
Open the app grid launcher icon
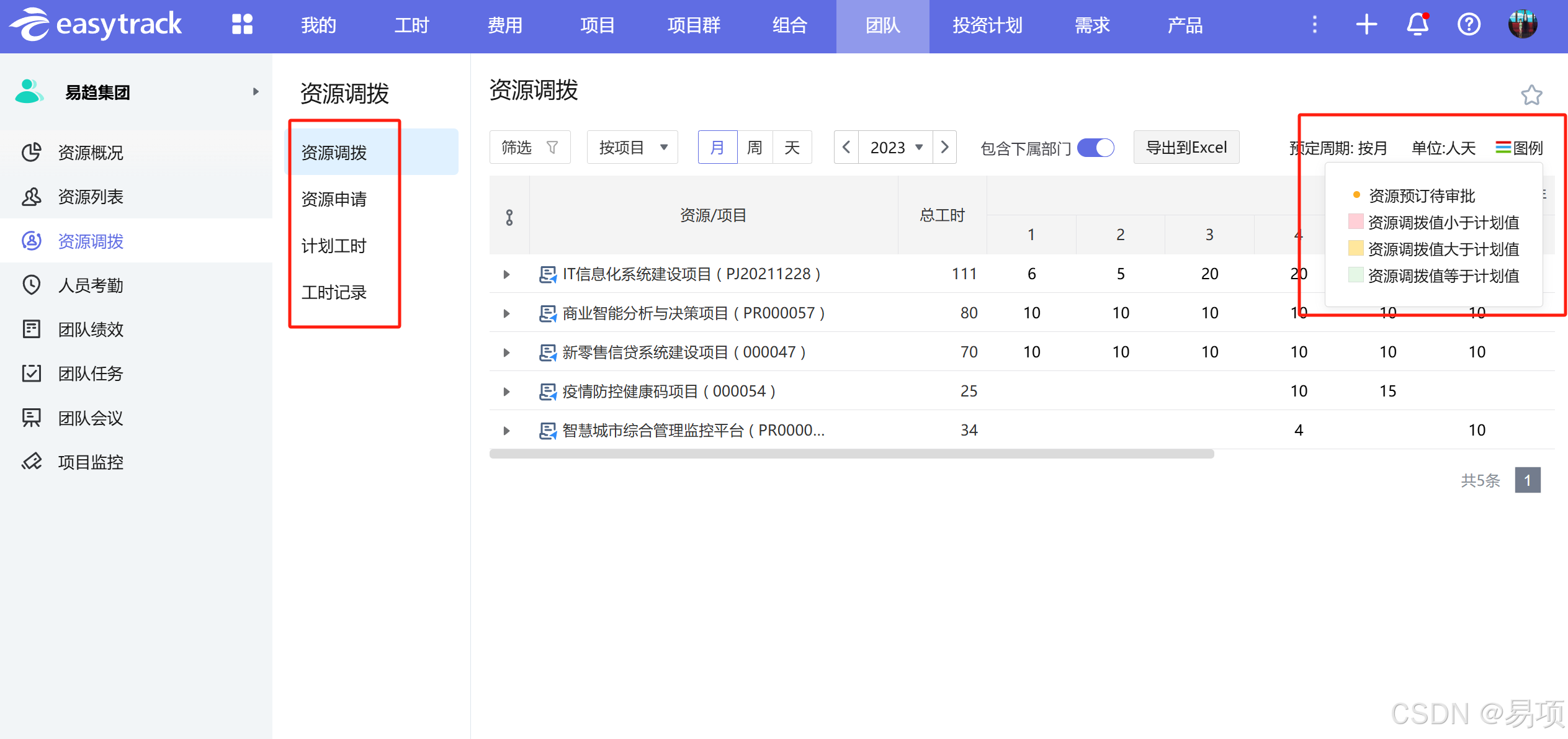(242, 25)
